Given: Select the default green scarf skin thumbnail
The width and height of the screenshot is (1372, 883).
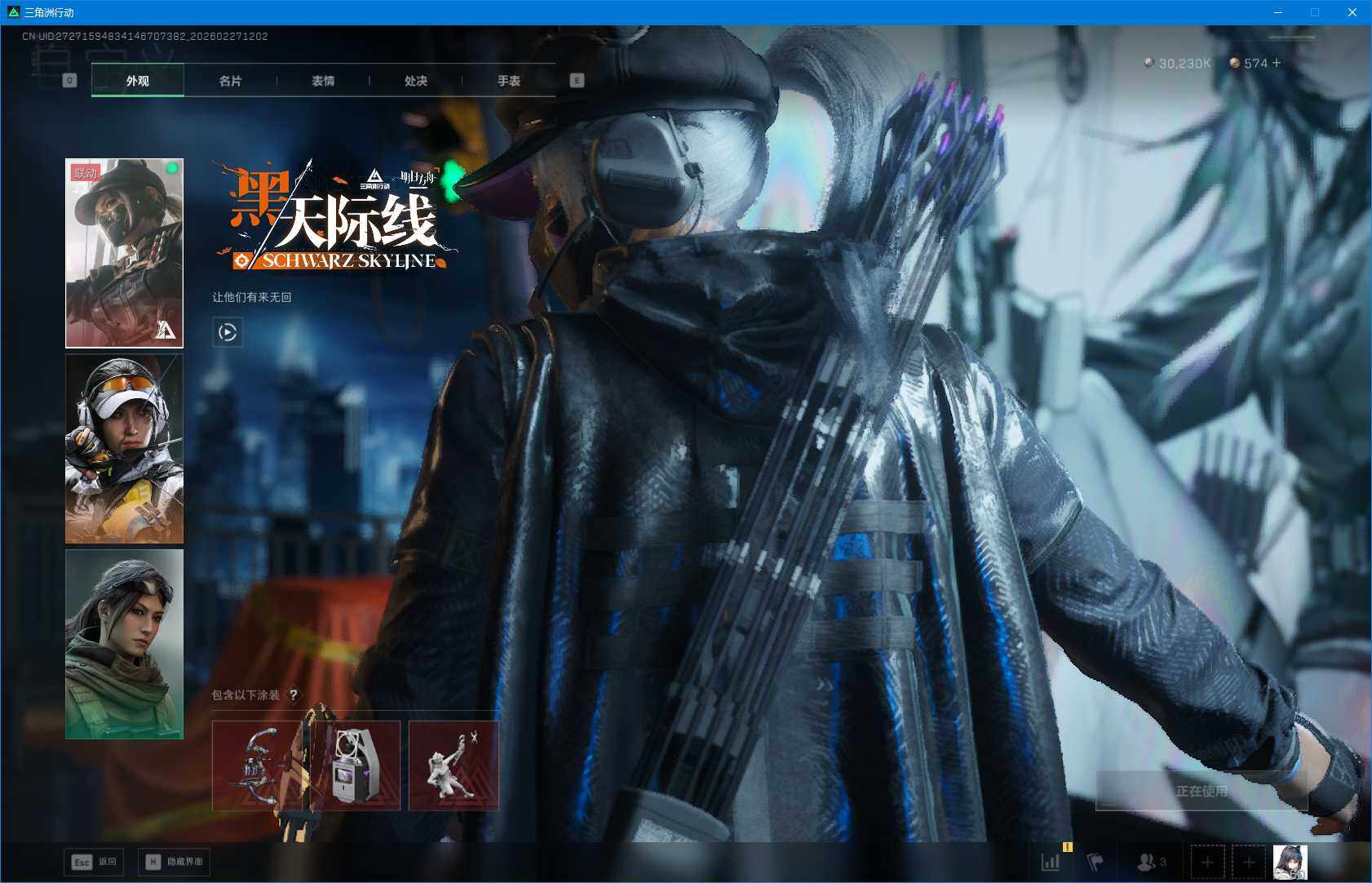Looking at the screenshot, I should (124, 644).
